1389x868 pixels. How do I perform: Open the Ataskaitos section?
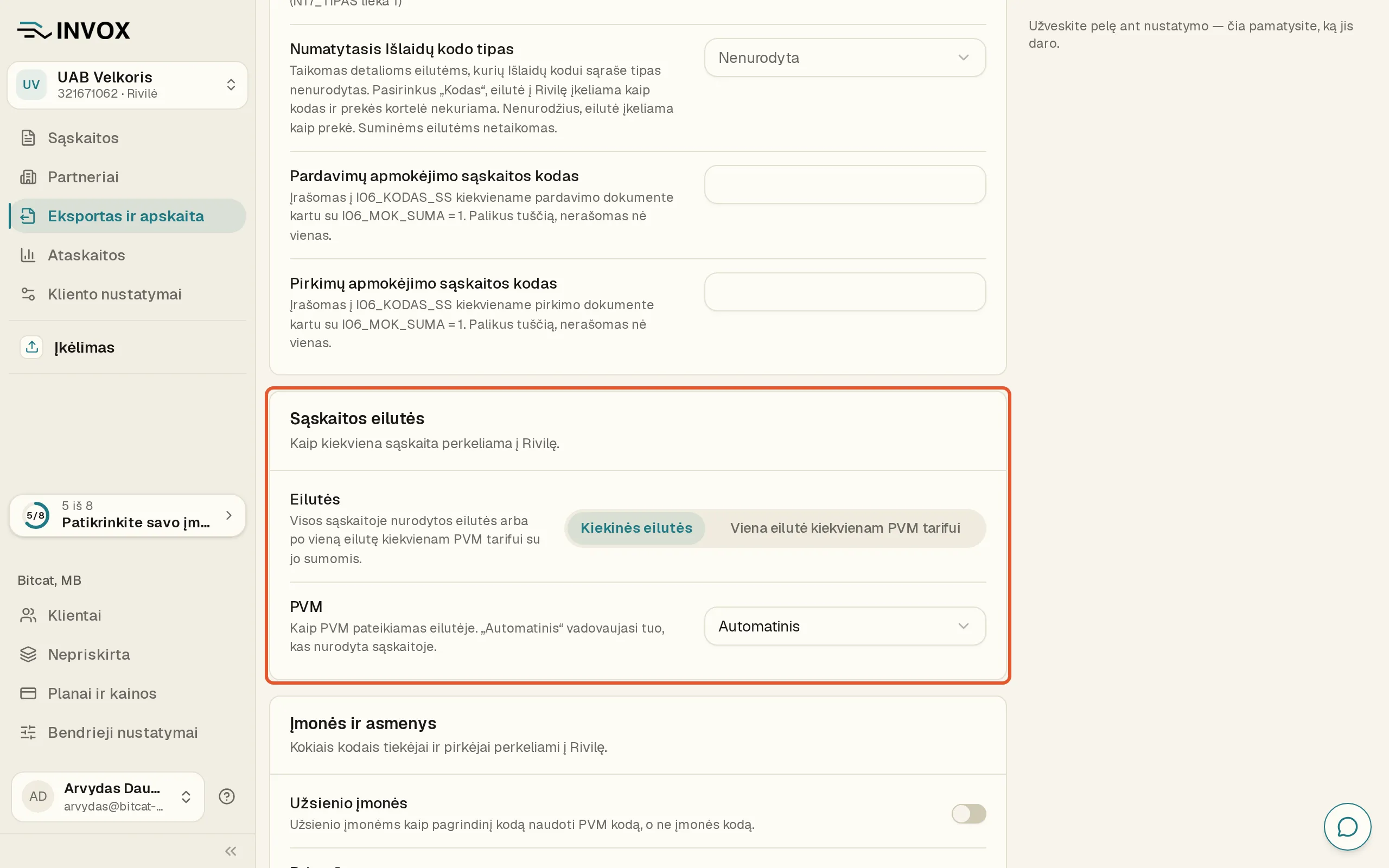pos(128,255)
